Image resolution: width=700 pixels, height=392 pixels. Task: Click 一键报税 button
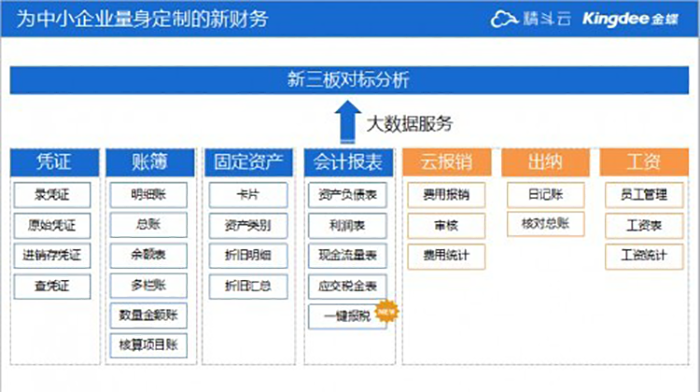point(348,316)
